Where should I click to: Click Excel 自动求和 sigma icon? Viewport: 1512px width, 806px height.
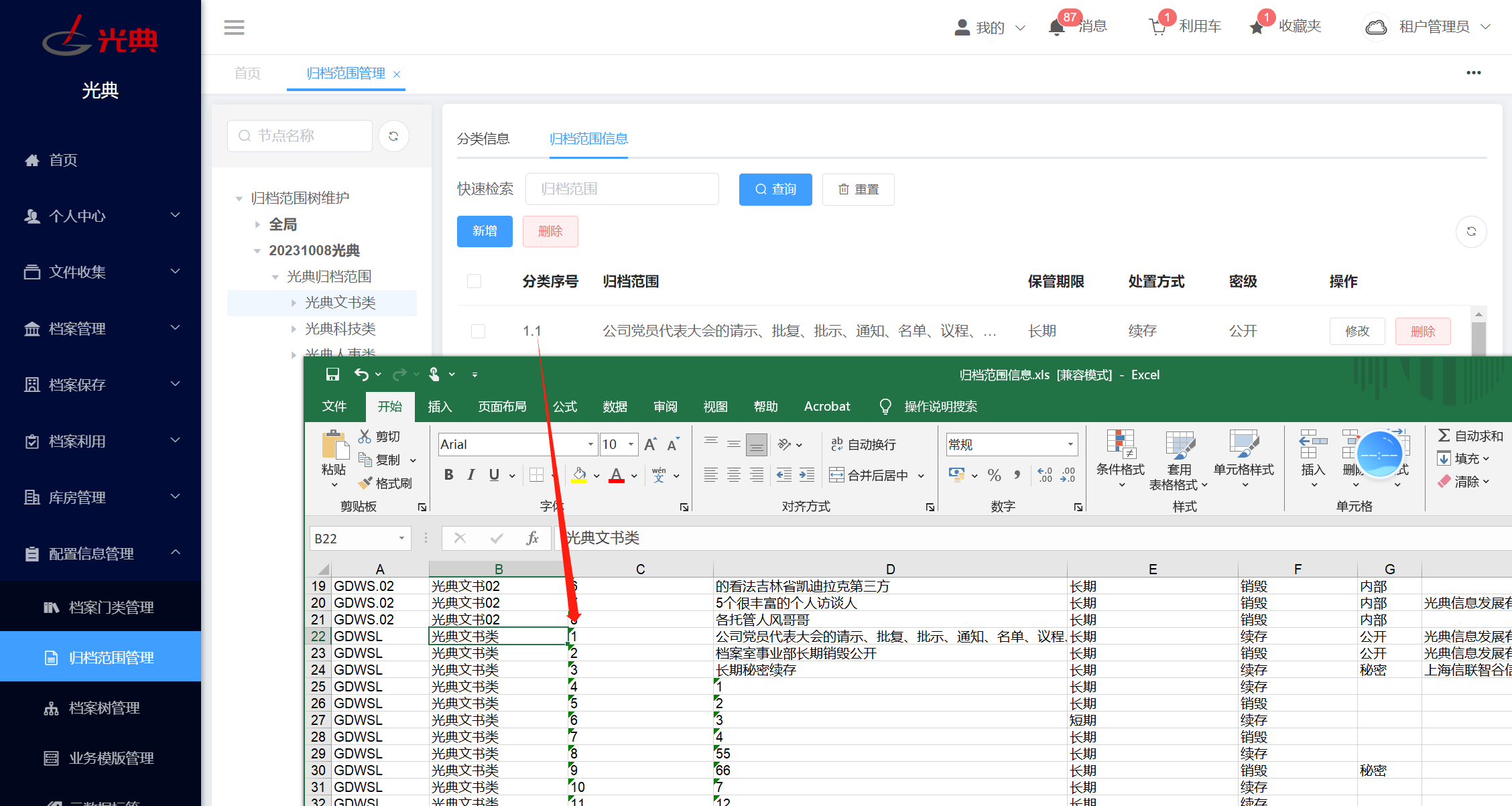(1444, 435)
